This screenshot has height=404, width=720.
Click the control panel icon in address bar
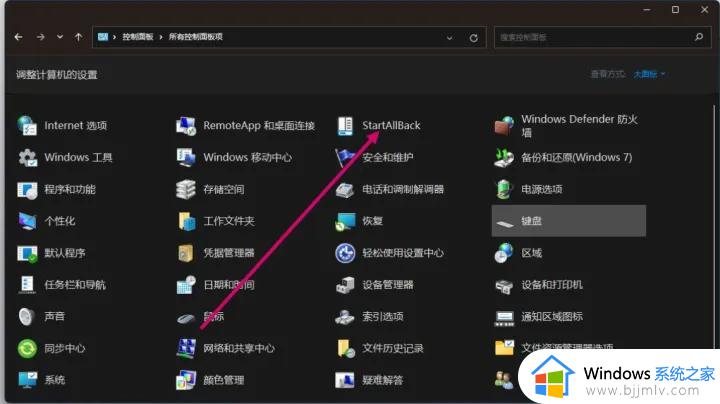point(103,37)
